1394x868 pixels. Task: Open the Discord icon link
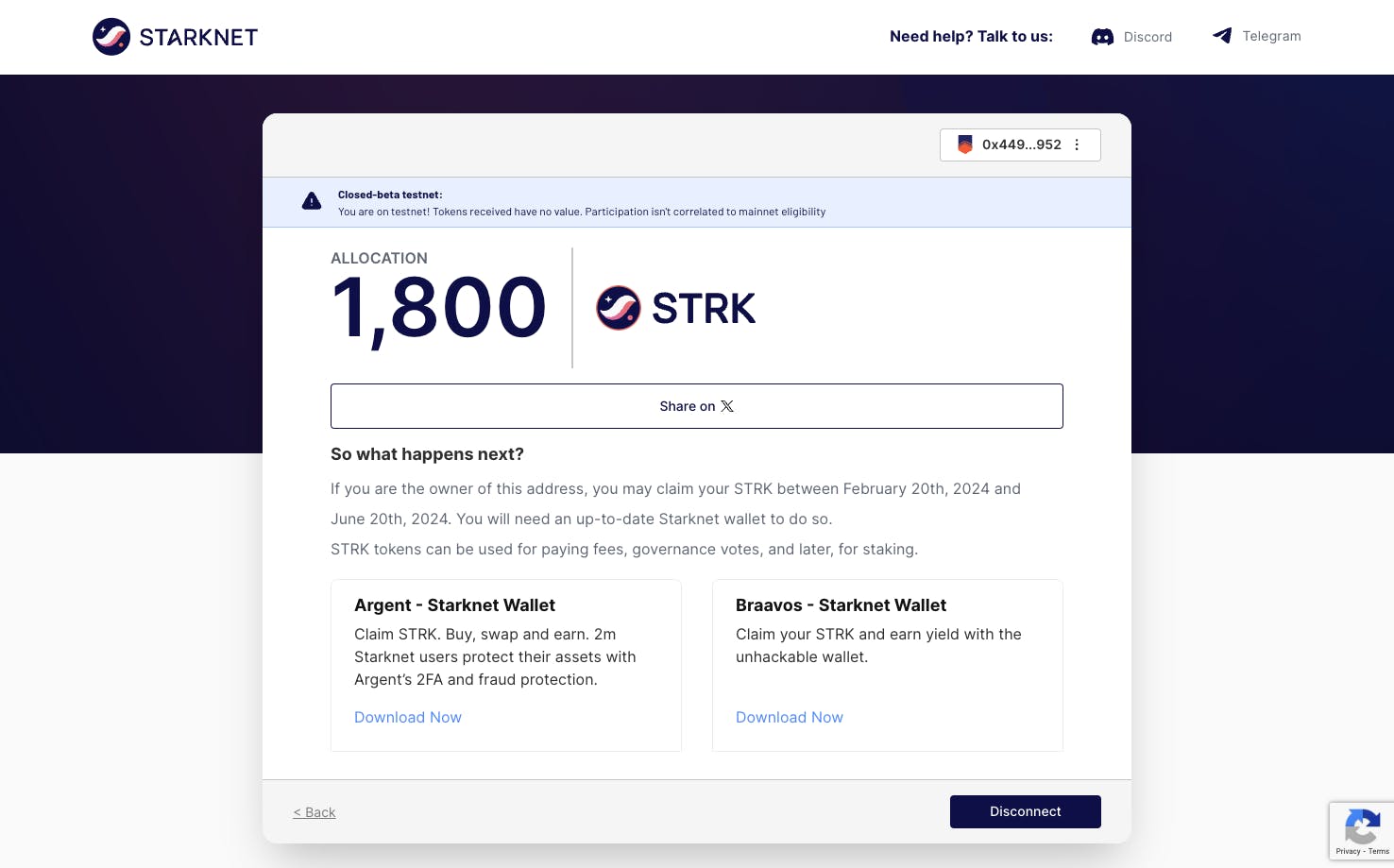(x=1102, y=37)
